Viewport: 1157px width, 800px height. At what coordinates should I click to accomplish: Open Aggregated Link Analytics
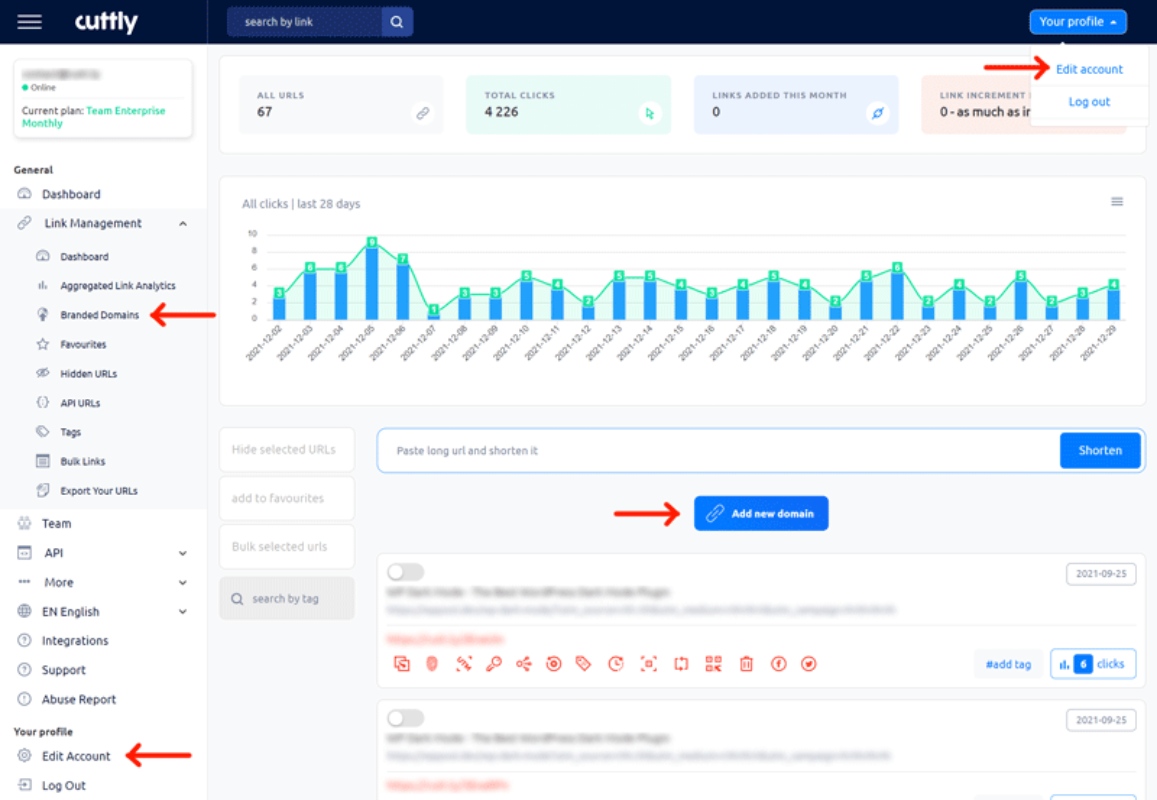click(117, 286)
